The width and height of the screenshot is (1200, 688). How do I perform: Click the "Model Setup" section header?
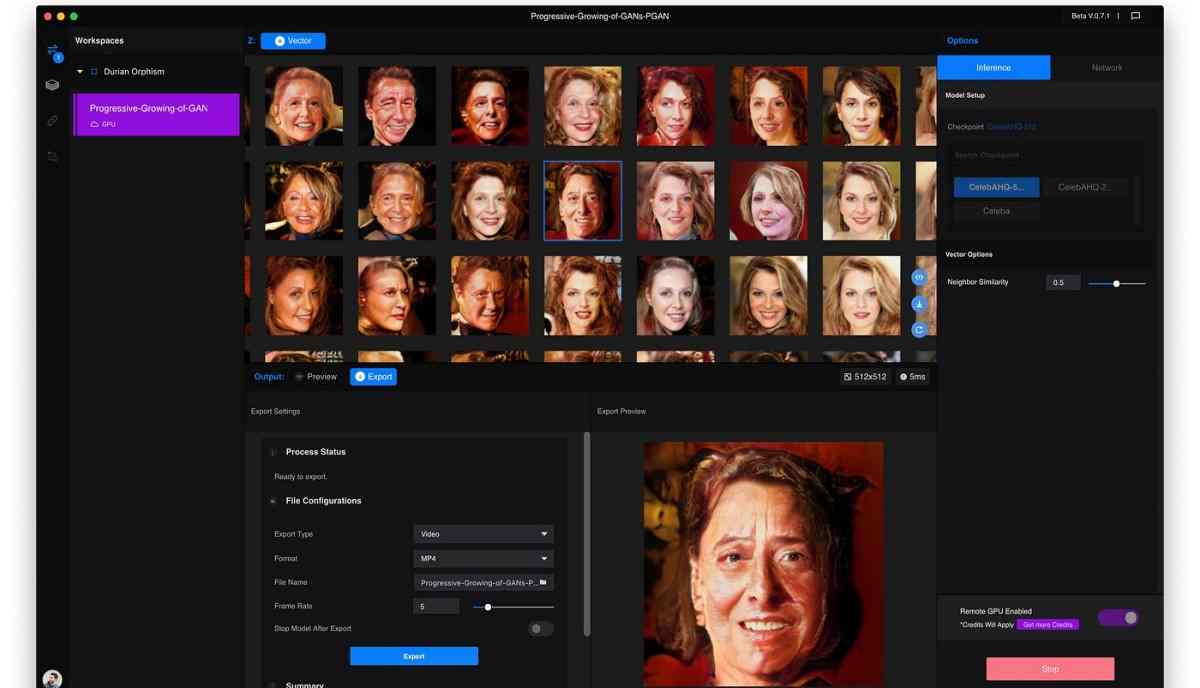[965, 95]
